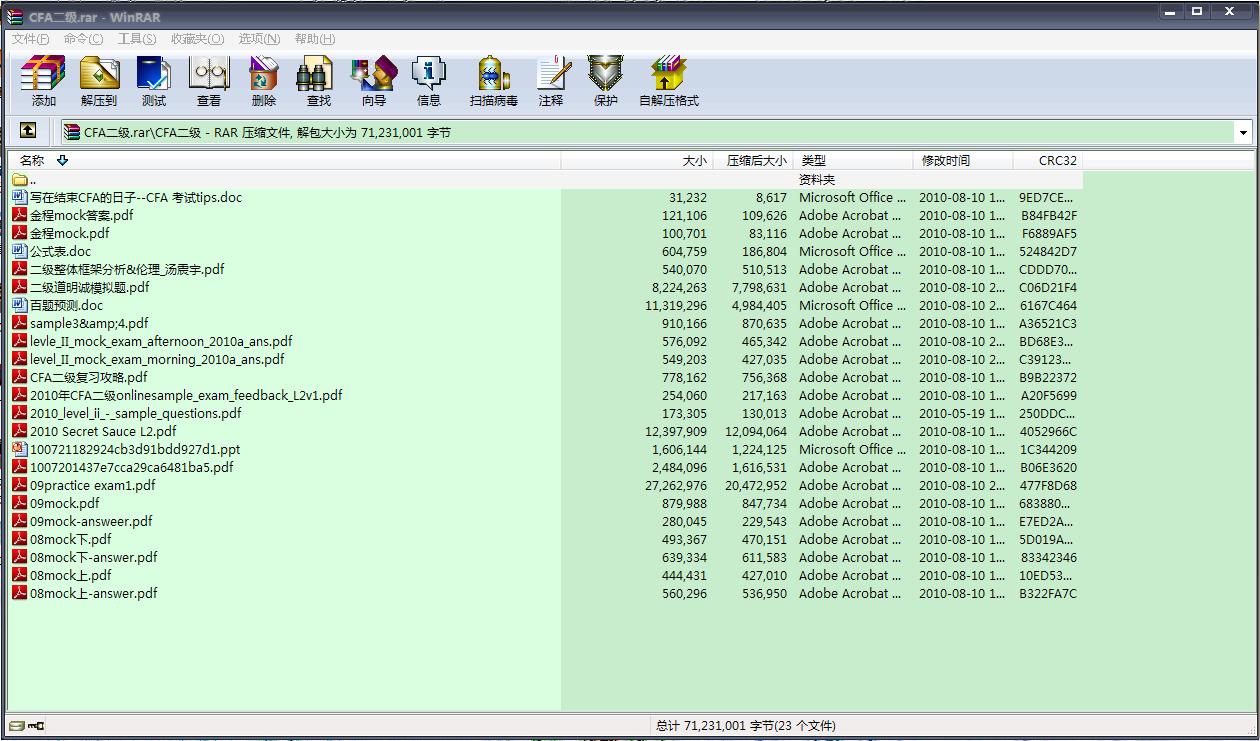Open the 文件(F) menu

coord(31,39)
